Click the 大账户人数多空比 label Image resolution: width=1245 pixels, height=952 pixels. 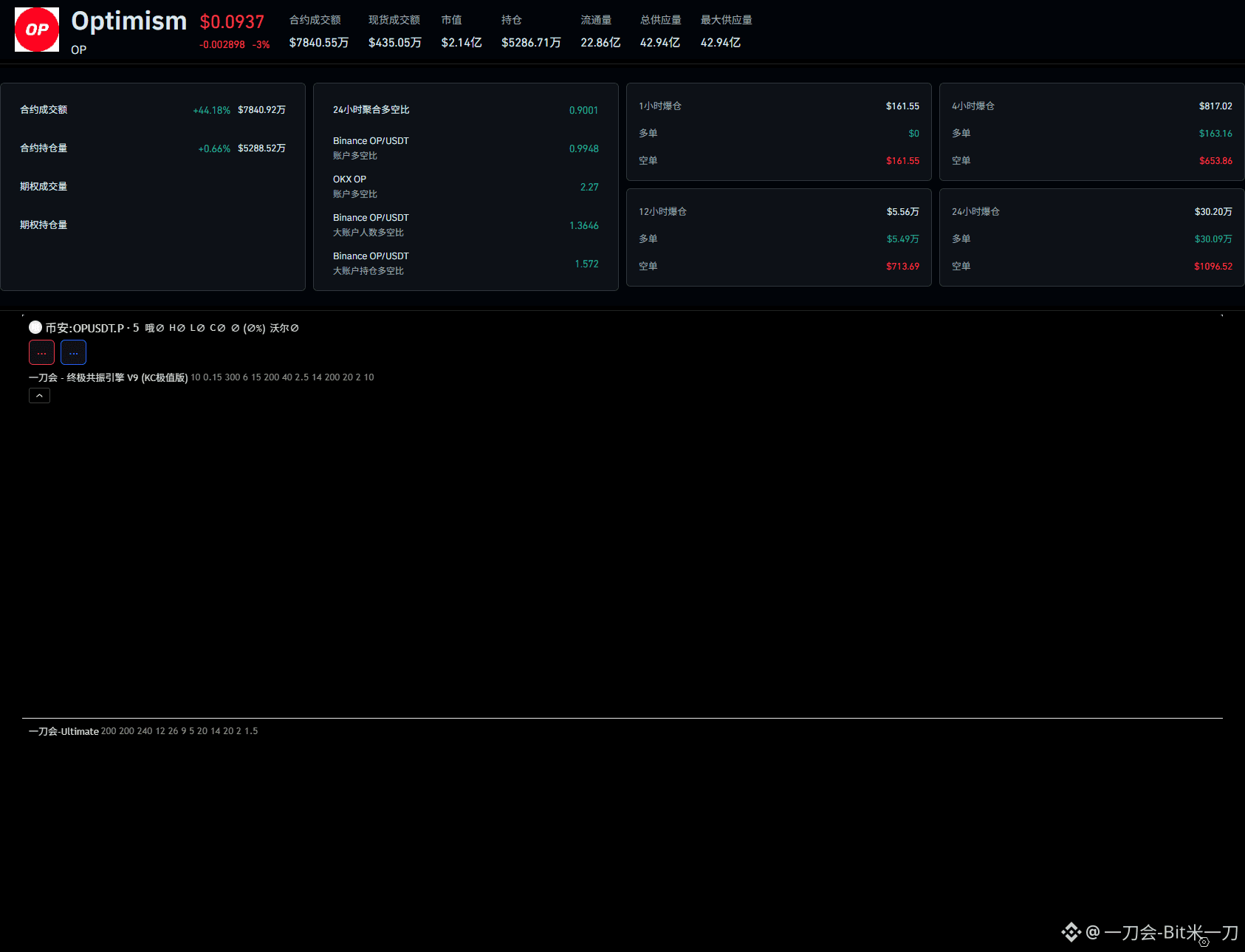point(368,232)
